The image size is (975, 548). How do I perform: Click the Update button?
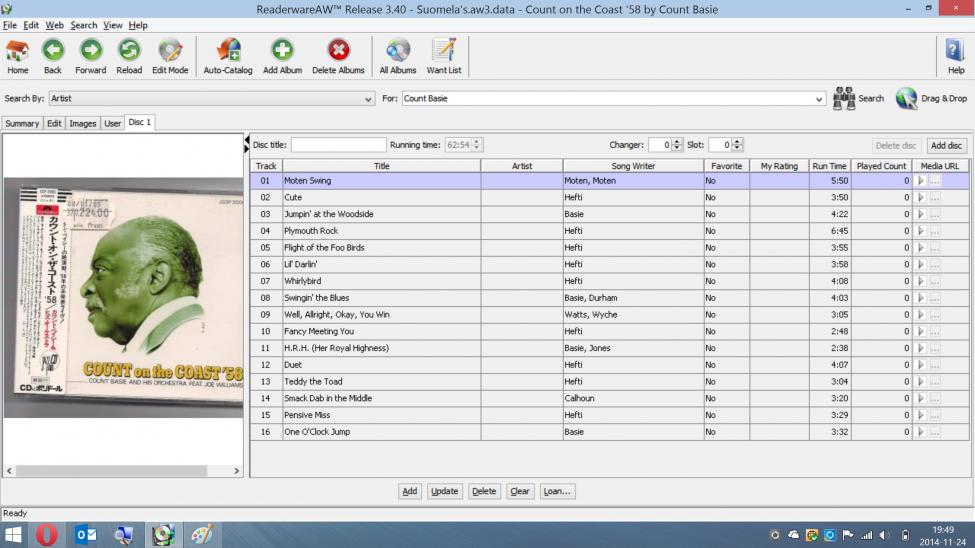point(444,491)
